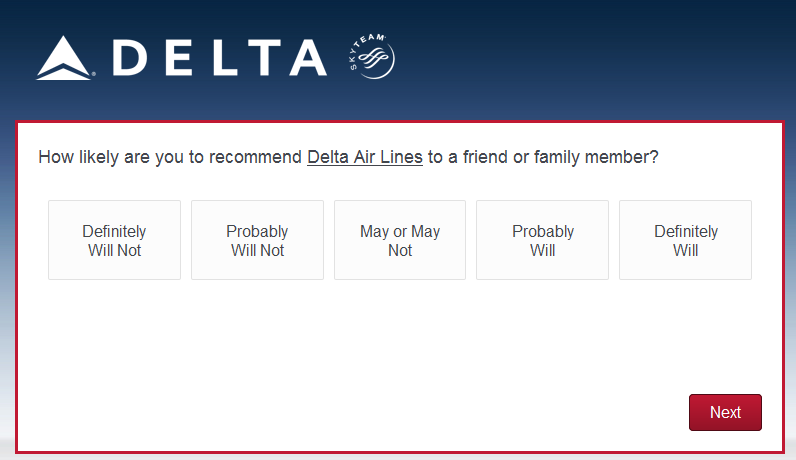Pick the "May or May Not" response

400,240
